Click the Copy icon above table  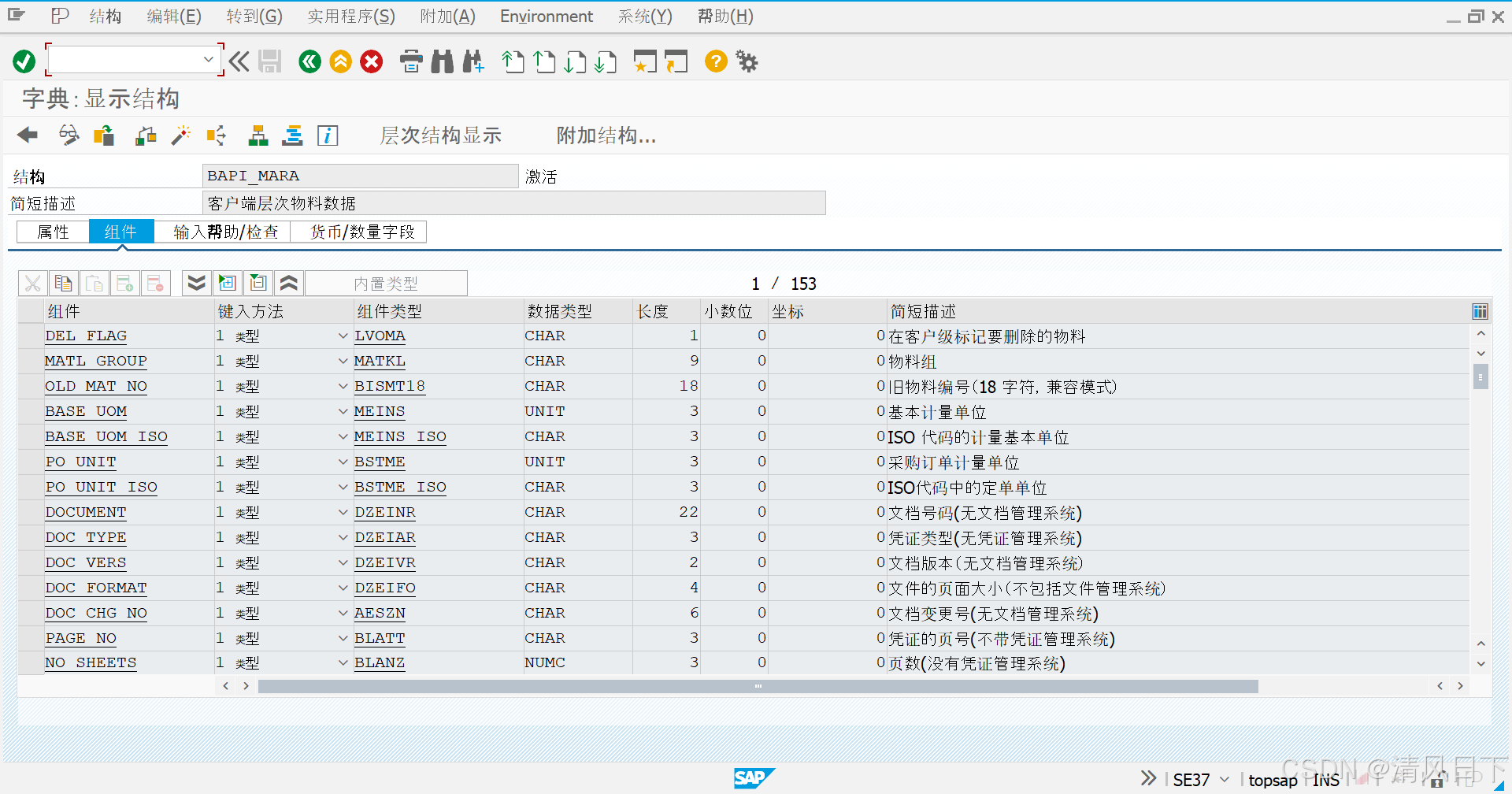(63, 283)
